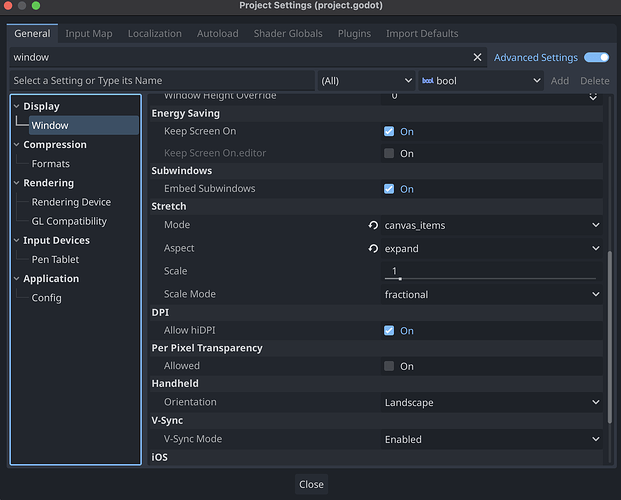Open V-Sync Mode Enabled dropdown

point(491,439)
